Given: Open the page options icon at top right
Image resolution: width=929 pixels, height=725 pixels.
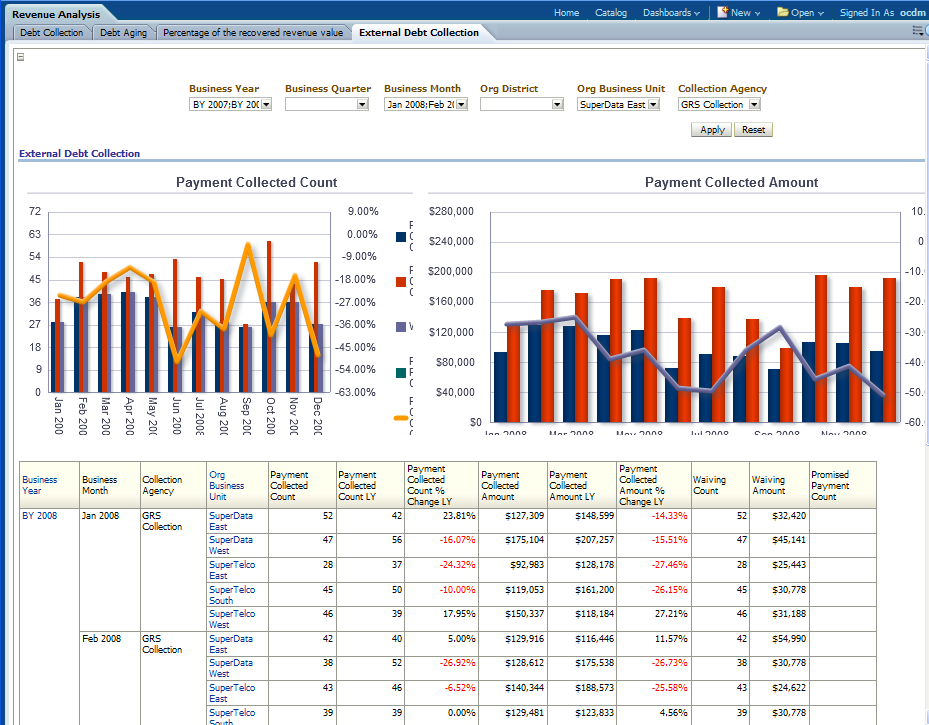Looking at the screenshot, I should pos(918,32).
